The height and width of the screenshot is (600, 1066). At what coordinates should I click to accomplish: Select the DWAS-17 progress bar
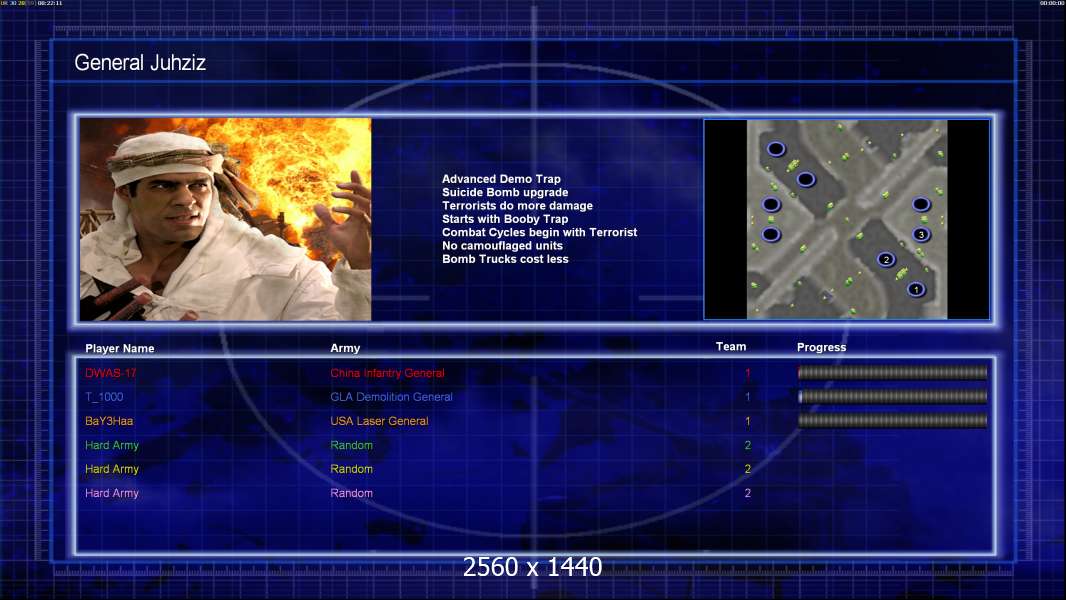(x=893, y=372)
